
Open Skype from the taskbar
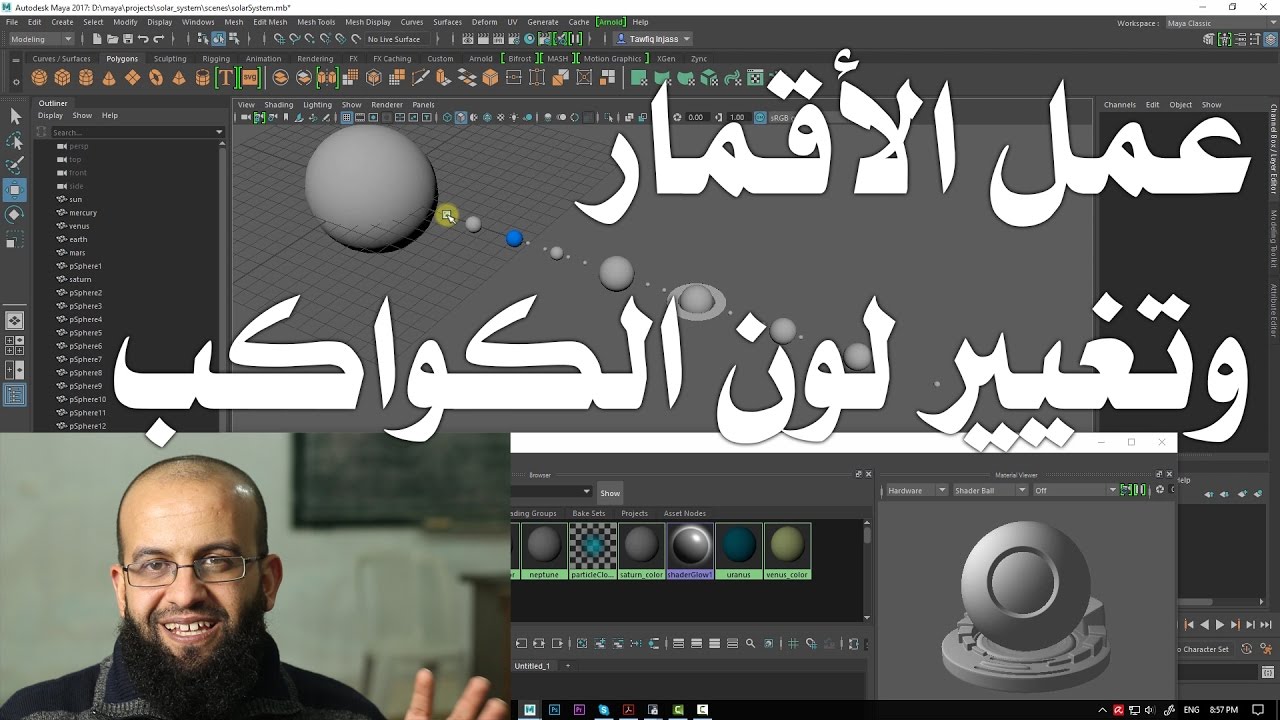[x=604, y=710]
